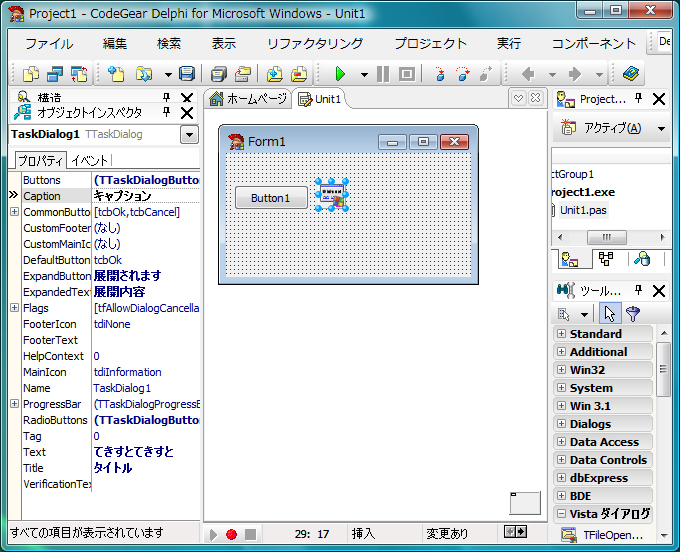Open the リファクタリング menu
Image resolution: width=680 pixels, height=552 pixels.
click(x=315, y=43)
